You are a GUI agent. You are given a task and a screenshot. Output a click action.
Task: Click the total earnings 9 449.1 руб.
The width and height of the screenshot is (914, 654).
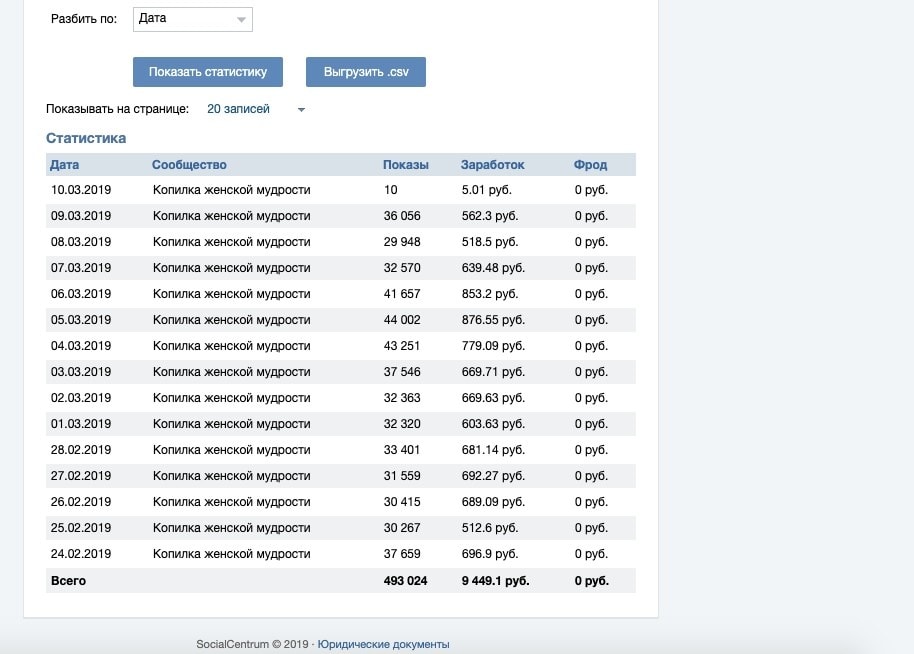click(495, 581)
